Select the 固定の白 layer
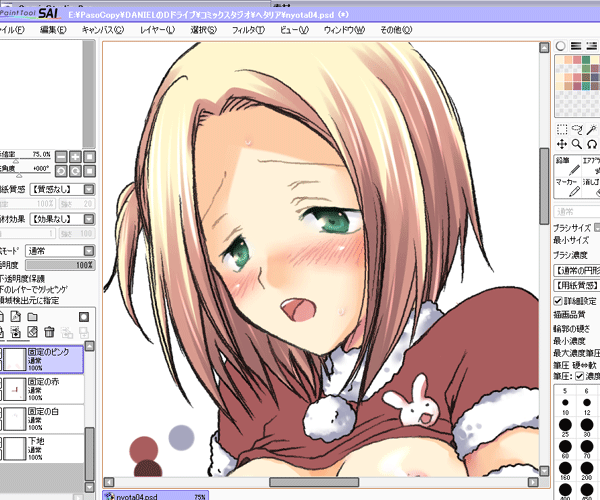 [42, 419]
